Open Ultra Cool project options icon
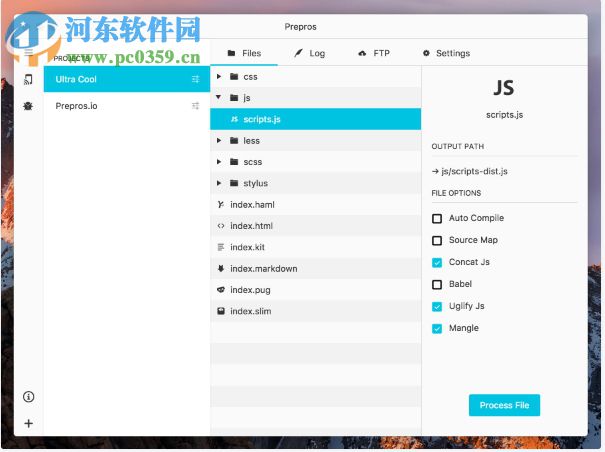Screen dimensions: 605x452 click(196, 79)
